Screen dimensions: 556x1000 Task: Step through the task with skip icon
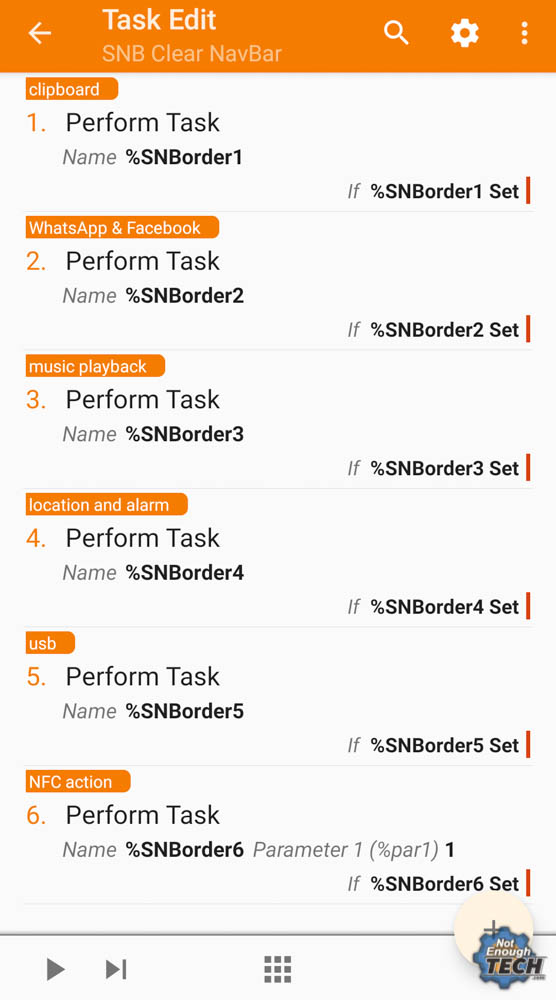click(x=115, y=969)
